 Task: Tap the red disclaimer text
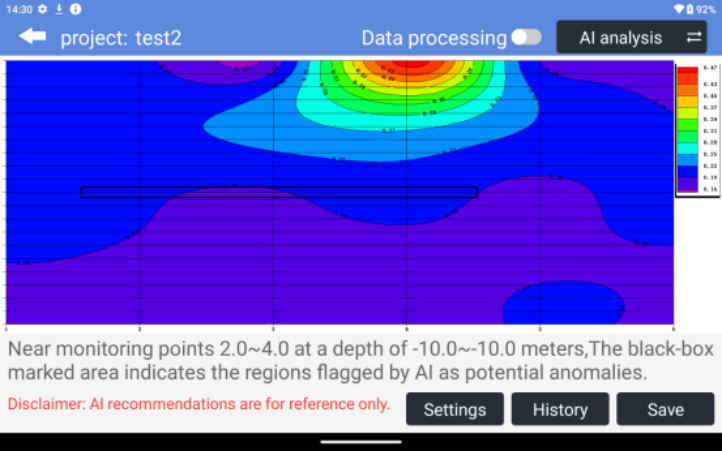tap(198, 404)
